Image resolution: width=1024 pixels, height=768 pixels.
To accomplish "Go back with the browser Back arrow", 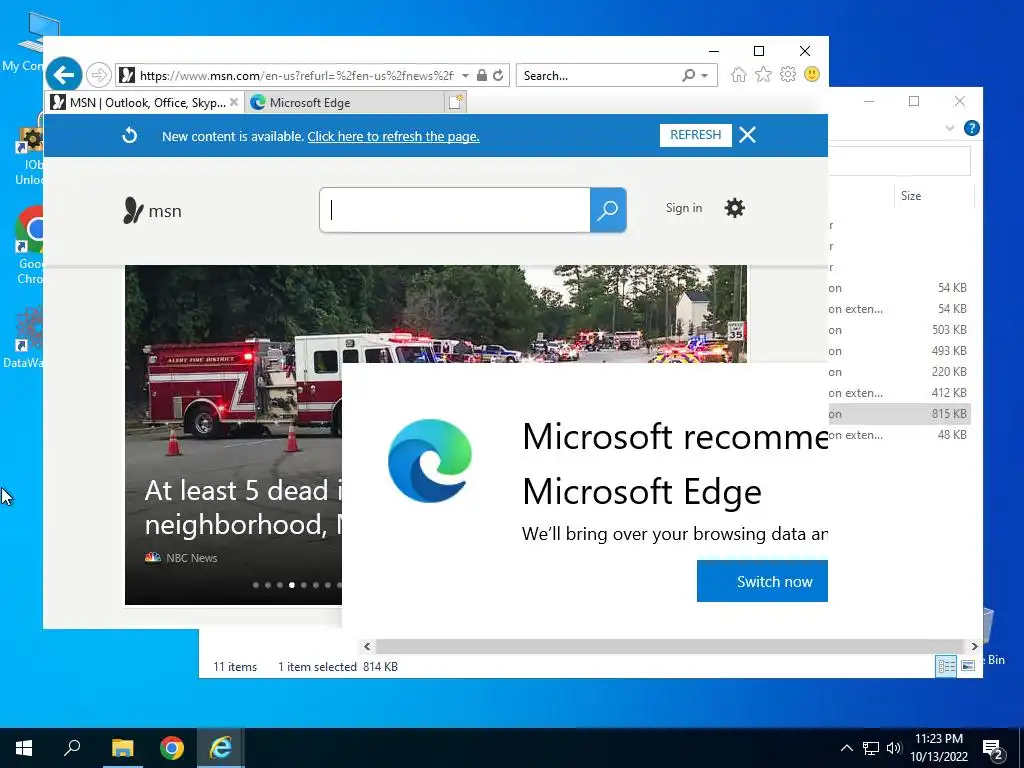I will (63, 76).
